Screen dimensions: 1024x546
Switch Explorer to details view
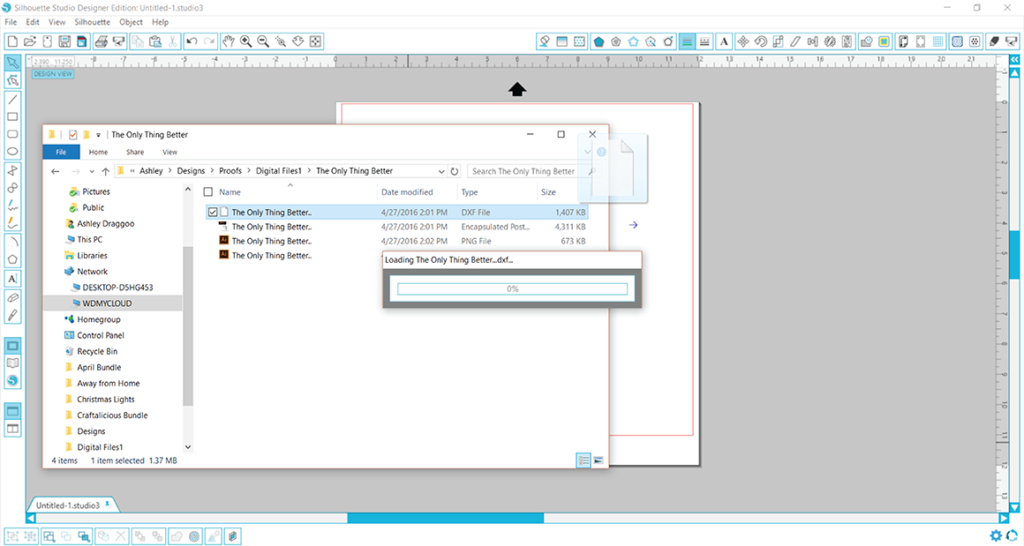pyautogui.click(x=584, y=460)
